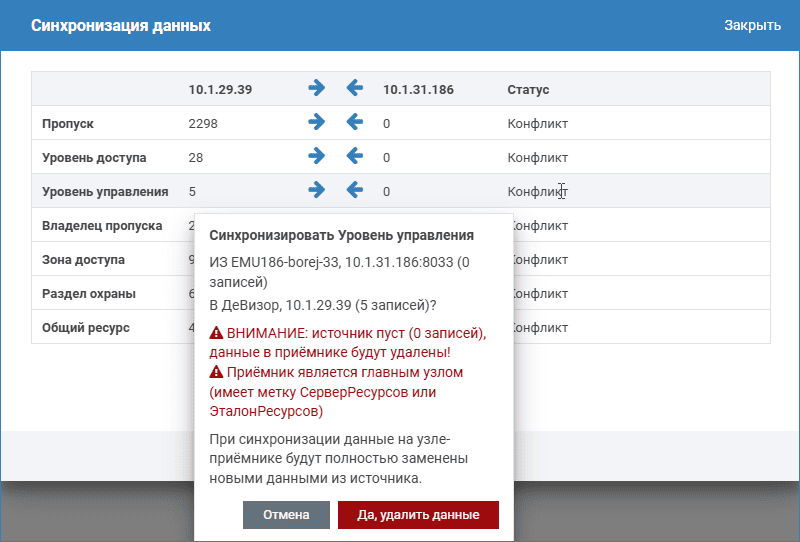This screenshot has width=800, height=542.
Task: Click left arrow in Уровень доступа row
Action: (x=355, y=156)
